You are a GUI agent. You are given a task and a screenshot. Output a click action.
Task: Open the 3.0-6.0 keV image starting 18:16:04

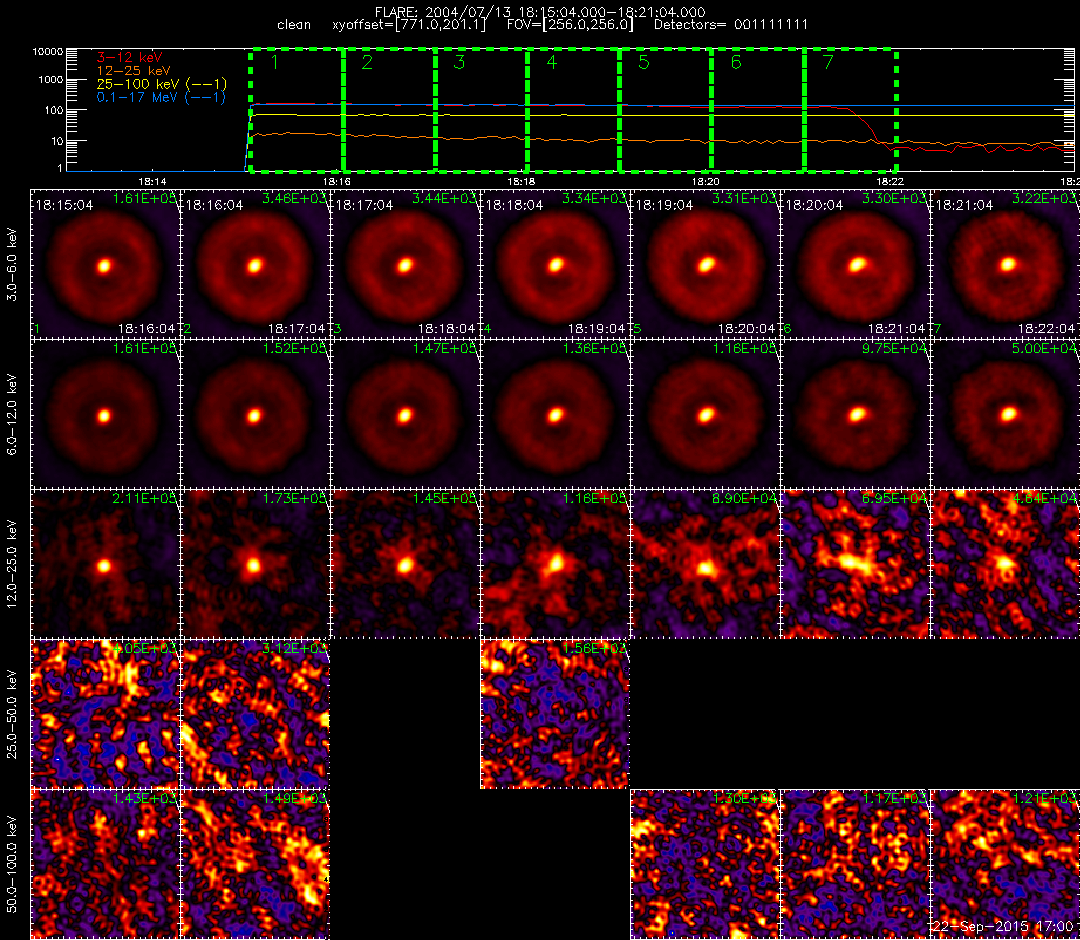[255, 265]
